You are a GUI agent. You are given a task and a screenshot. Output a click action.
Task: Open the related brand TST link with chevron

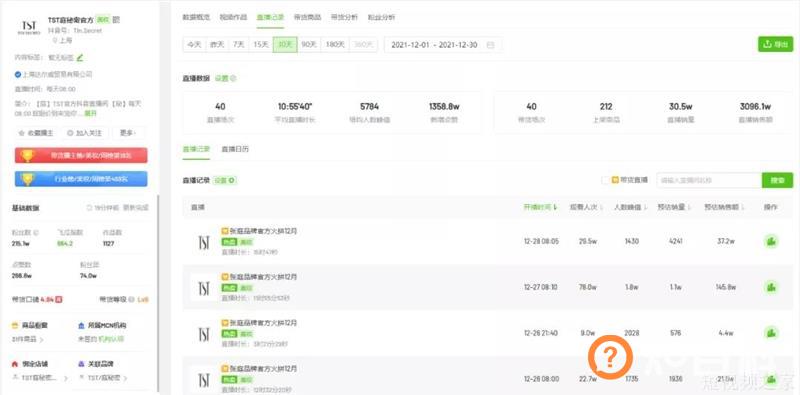104,378
